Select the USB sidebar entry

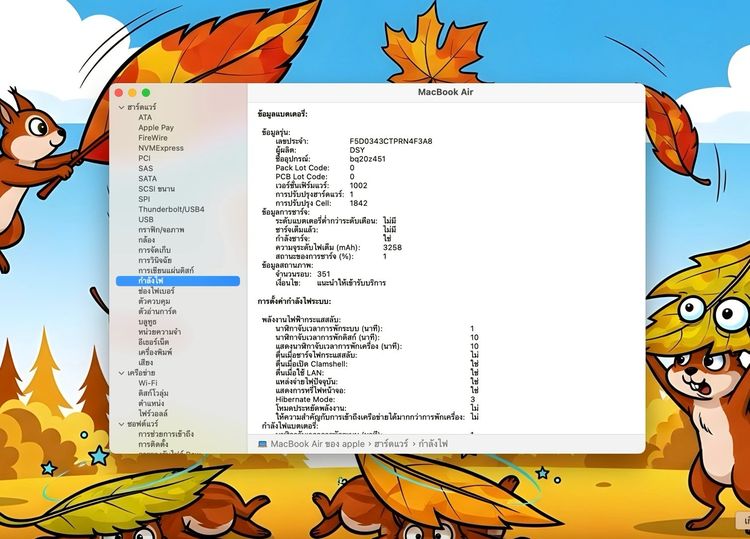pos(146,220)
